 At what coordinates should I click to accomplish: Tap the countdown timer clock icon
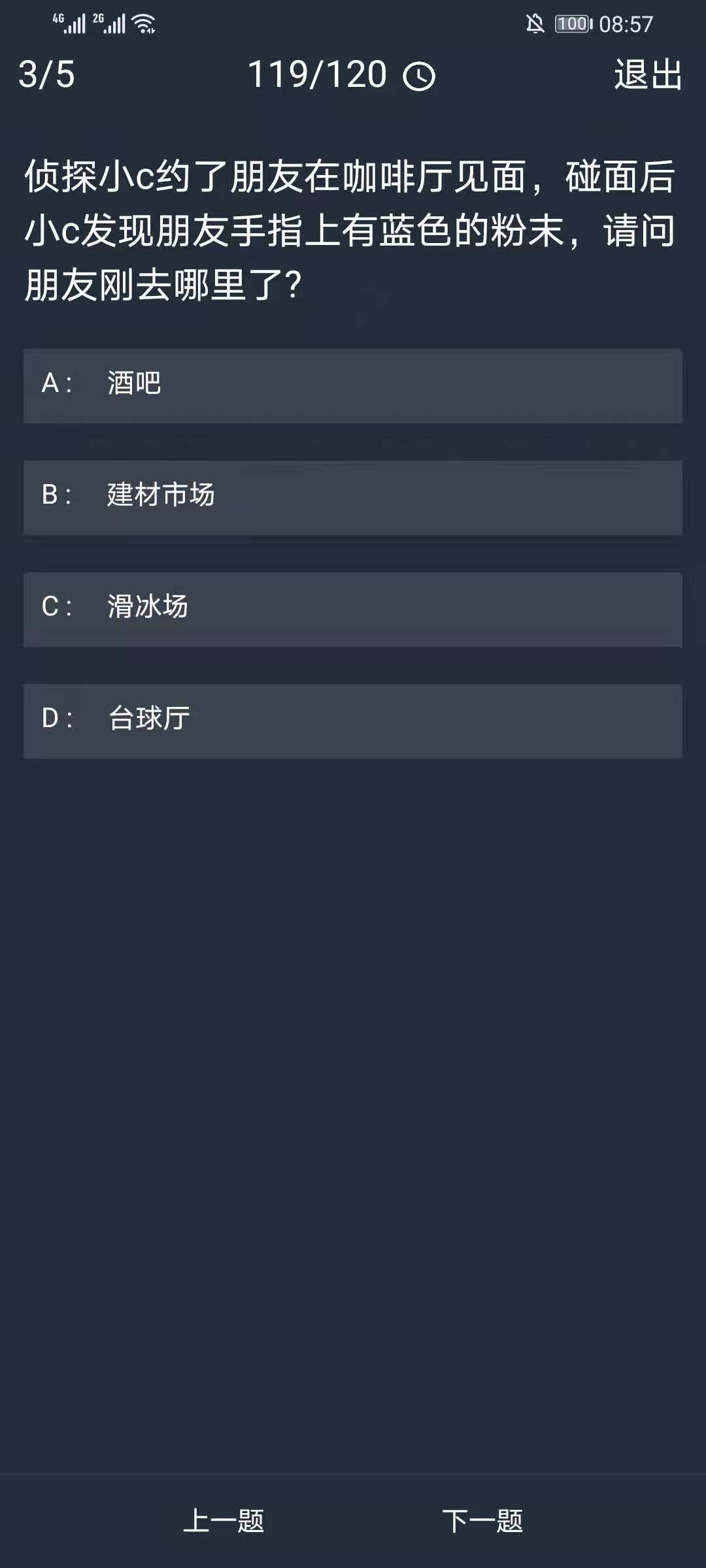[419, 76]
